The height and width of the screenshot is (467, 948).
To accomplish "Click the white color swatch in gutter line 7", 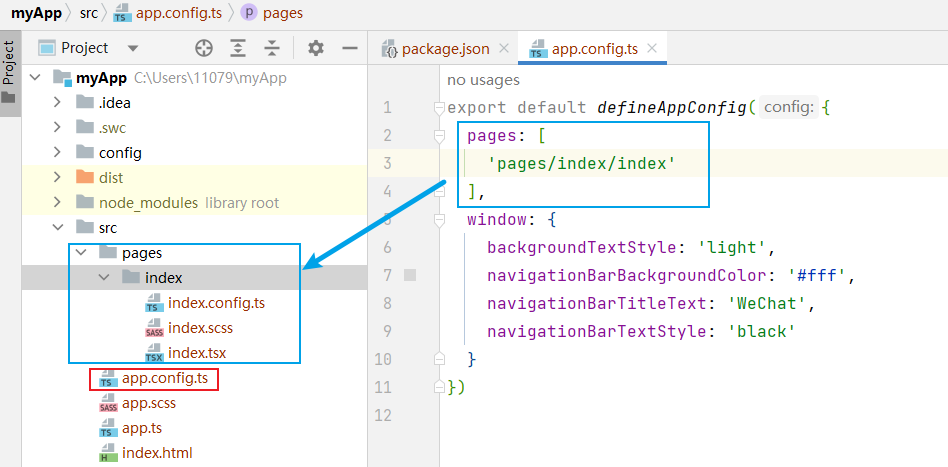I will 410,275.
